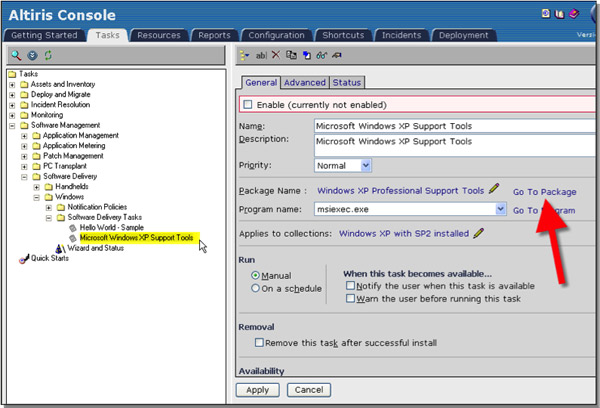Click the Cancel button
The width and height of the screenshot is (600, 408).
(x=309, y=390)
